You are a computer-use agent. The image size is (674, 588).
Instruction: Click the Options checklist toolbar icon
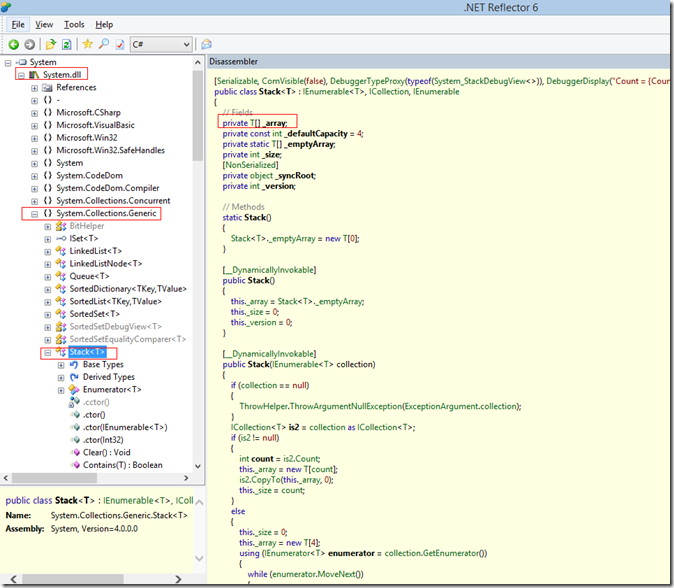click(x=119, y=45)
